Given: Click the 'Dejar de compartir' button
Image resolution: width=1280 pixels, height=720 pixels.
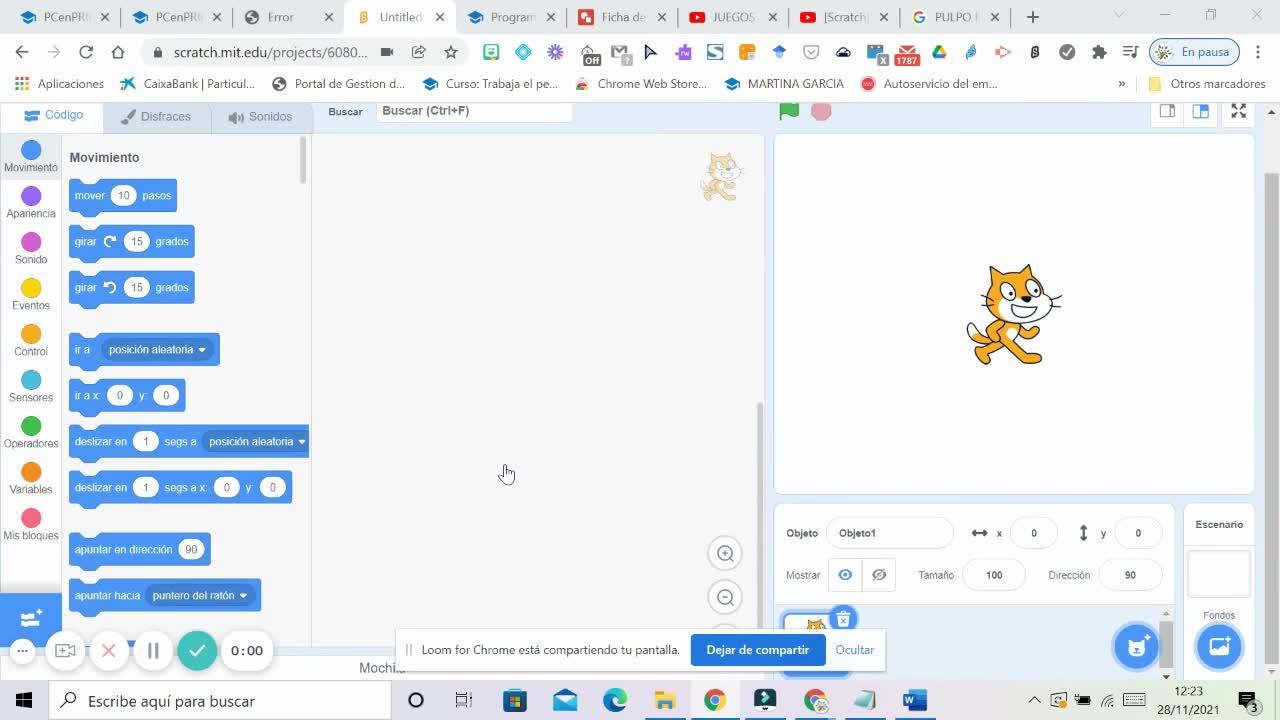Looking at the screenshot, I should pos(758,650).
